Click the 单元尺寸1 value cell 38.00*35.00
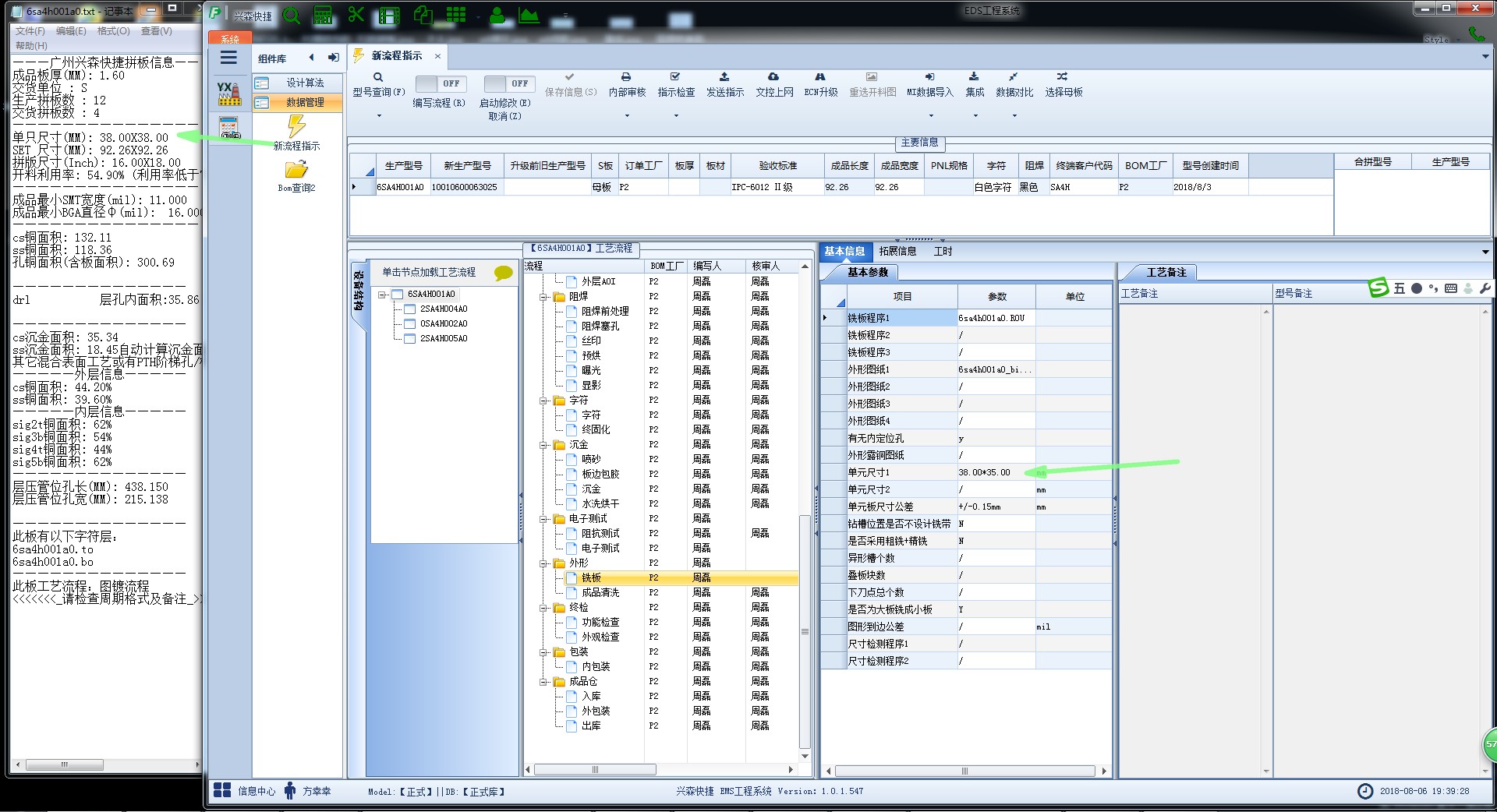The image size is (1497, 812). click(996, 472)
